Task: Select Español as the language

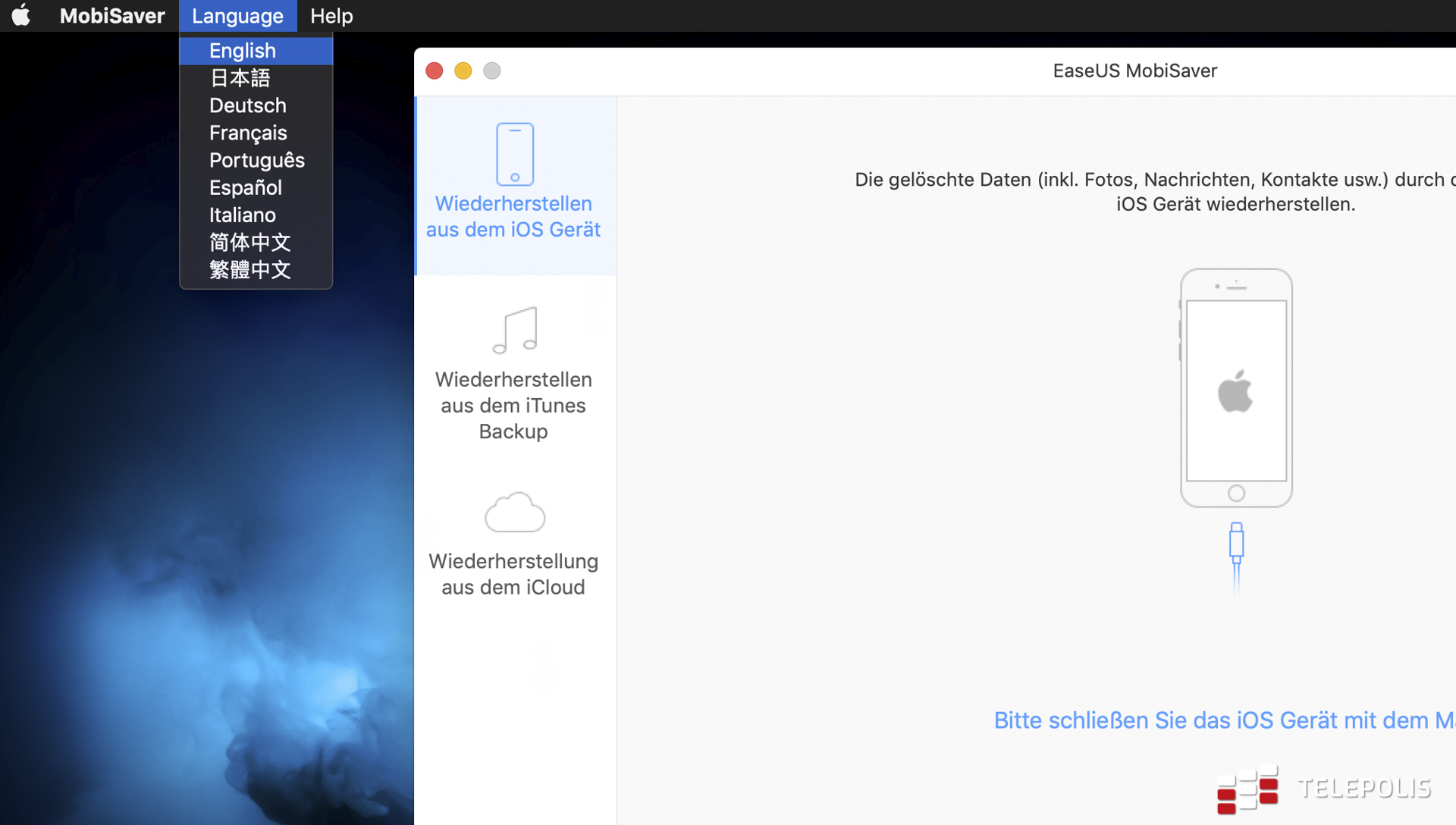Action: (x=246, y=187)
